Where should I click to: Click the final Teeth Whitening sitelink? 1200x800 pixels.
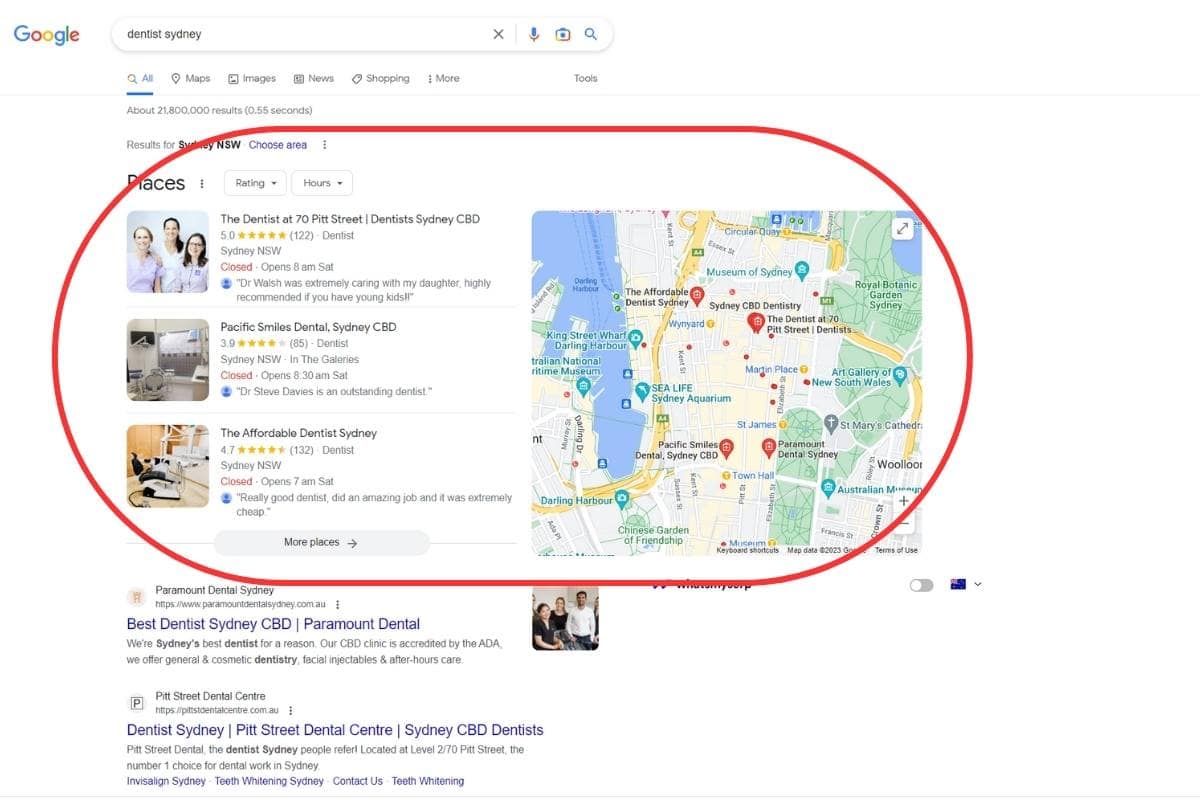[x=428, y=781]
